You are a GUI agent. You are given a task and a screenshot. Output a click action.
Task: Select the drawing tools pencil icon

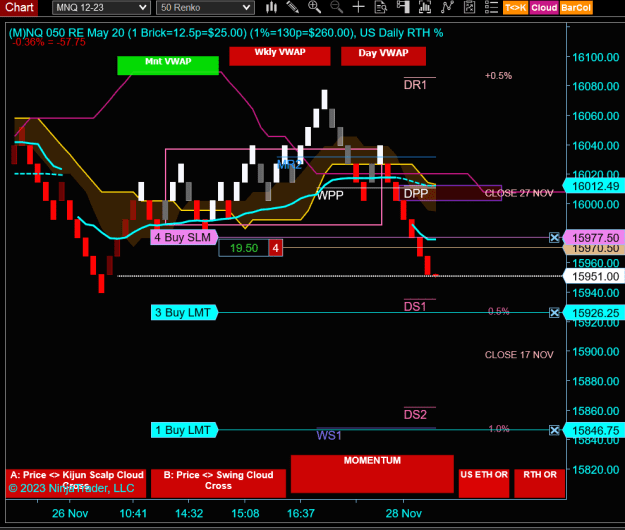coord(293,7)
